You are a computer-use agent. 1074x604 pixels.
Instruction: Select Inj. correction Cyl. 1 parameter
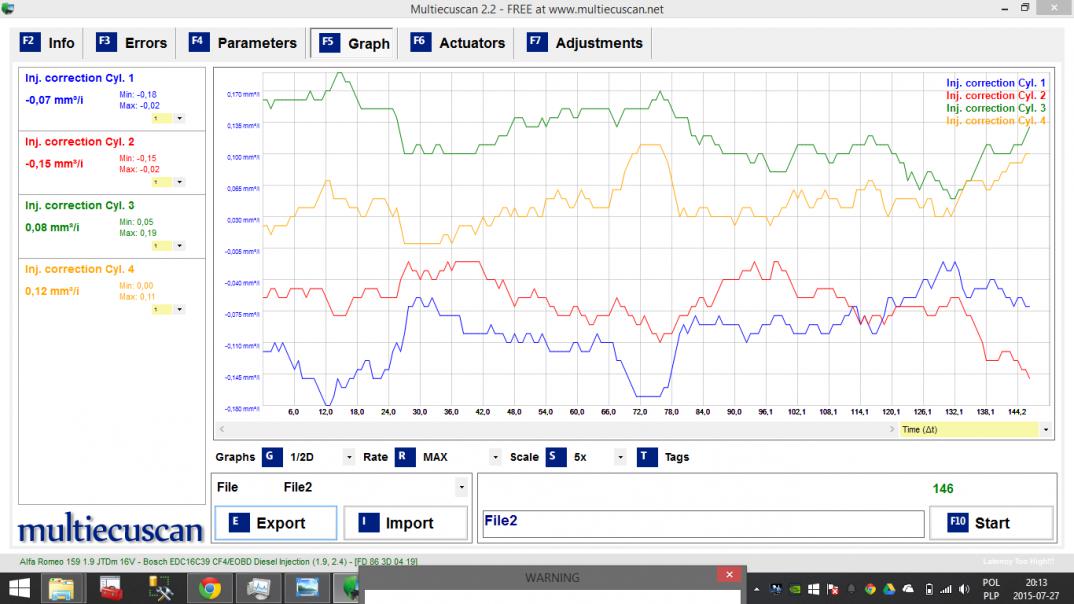tap(79, 78)
